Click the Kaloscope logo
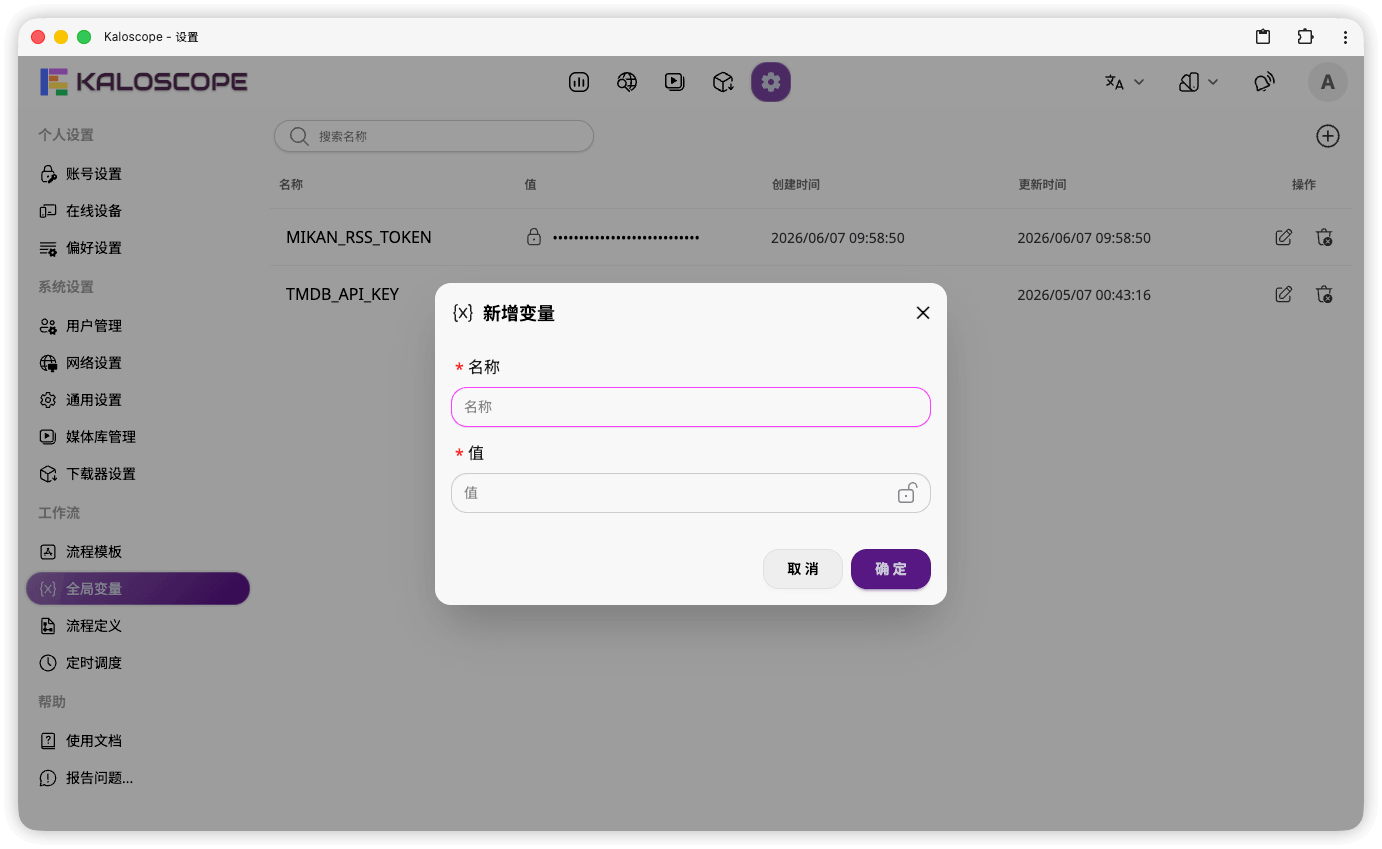 (x=144, y=82)
